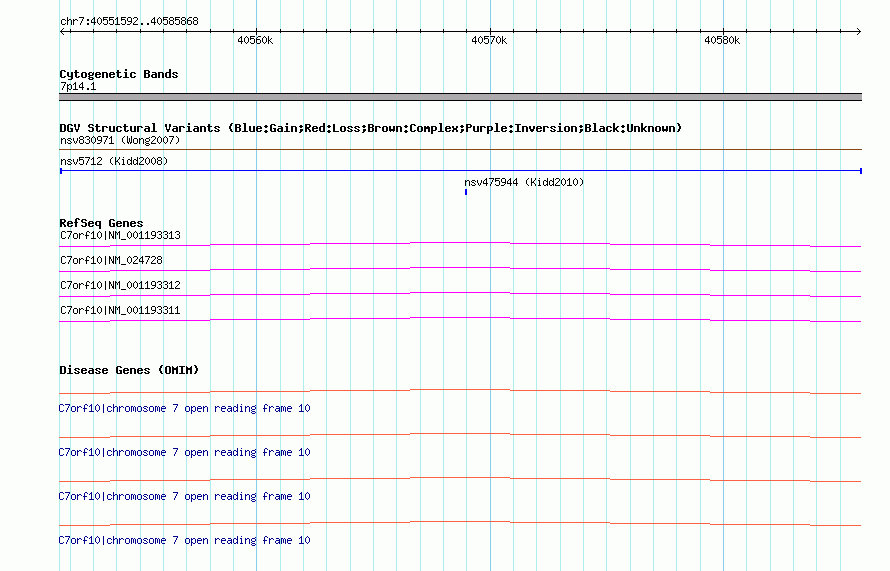Click the 7p14.1 band label

78,86
